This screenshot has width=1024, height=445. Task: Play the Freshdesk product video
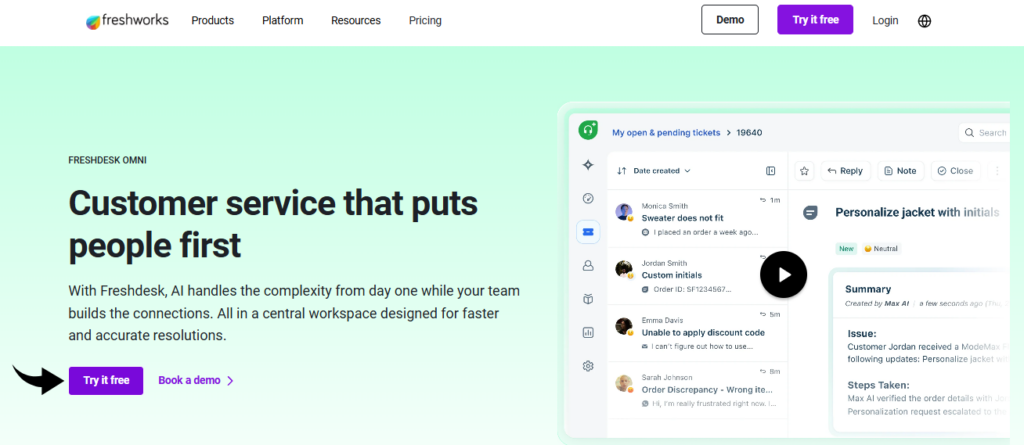pos(784,274)
